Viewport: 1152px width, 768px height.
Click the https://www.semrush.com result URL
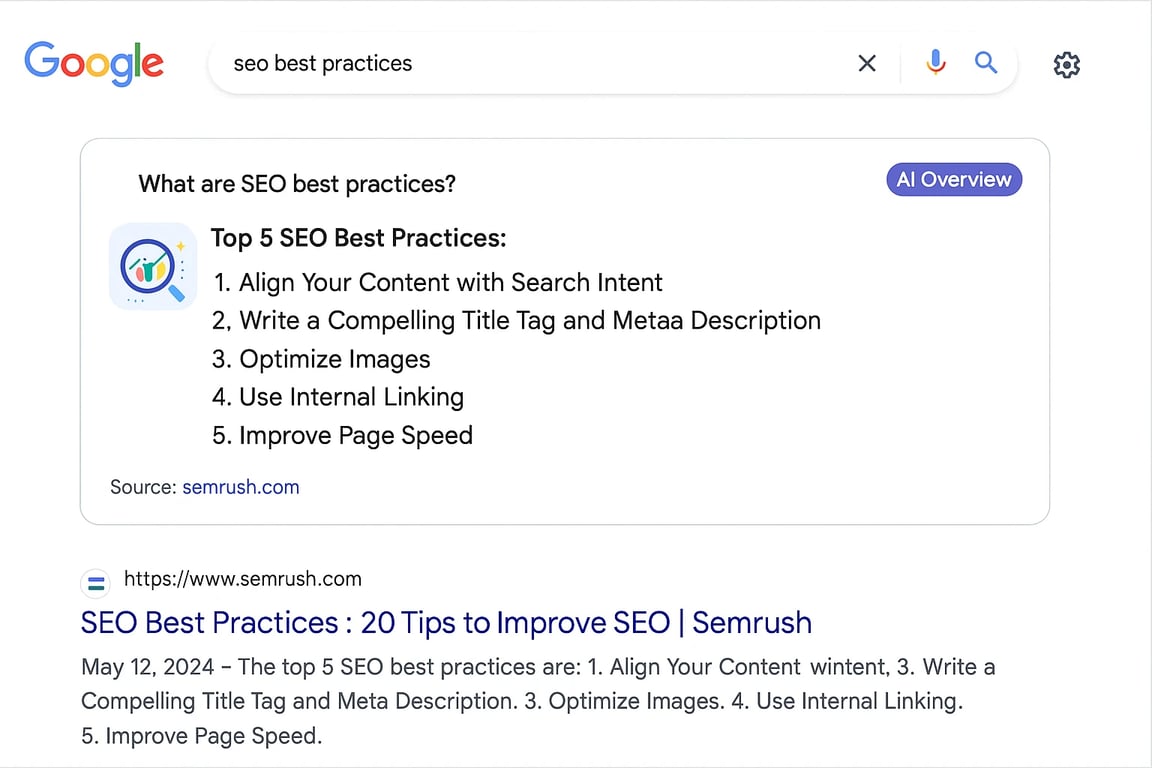(x=243, y=579)
